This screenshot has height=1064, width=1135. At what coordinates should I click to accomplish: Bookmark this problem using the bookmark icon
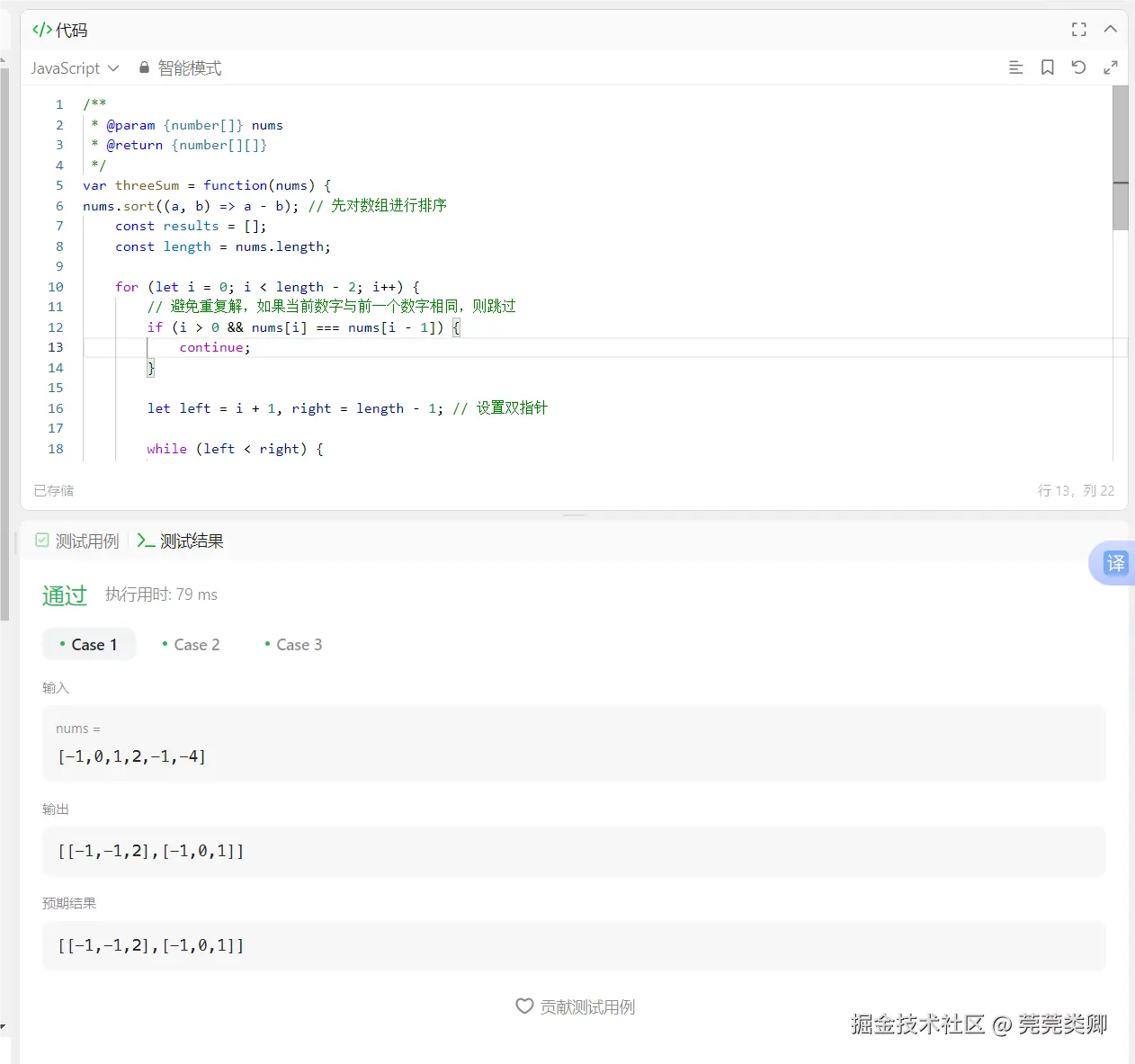(x=1046, y=67)
